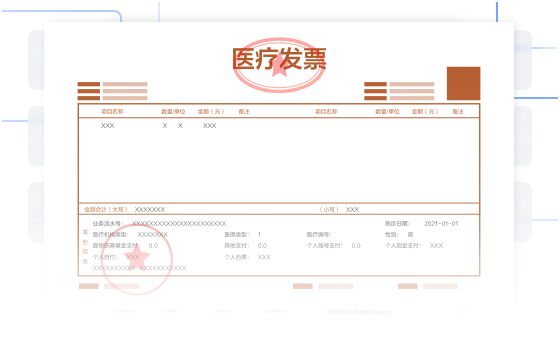560x364 pixels.
Task: Click the star in the round bottom stamp
Action: pyautogui.click(x=136, y=257)
